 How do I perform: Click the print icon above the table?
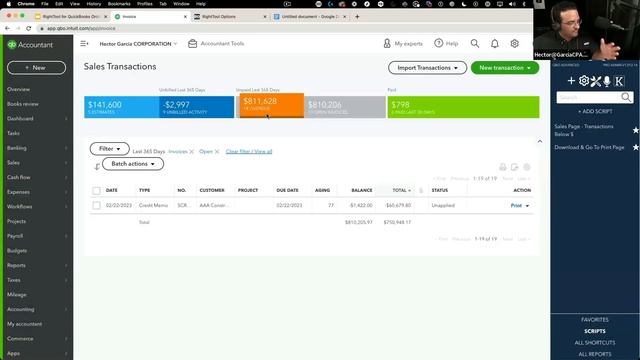click(x=503, y=167)
